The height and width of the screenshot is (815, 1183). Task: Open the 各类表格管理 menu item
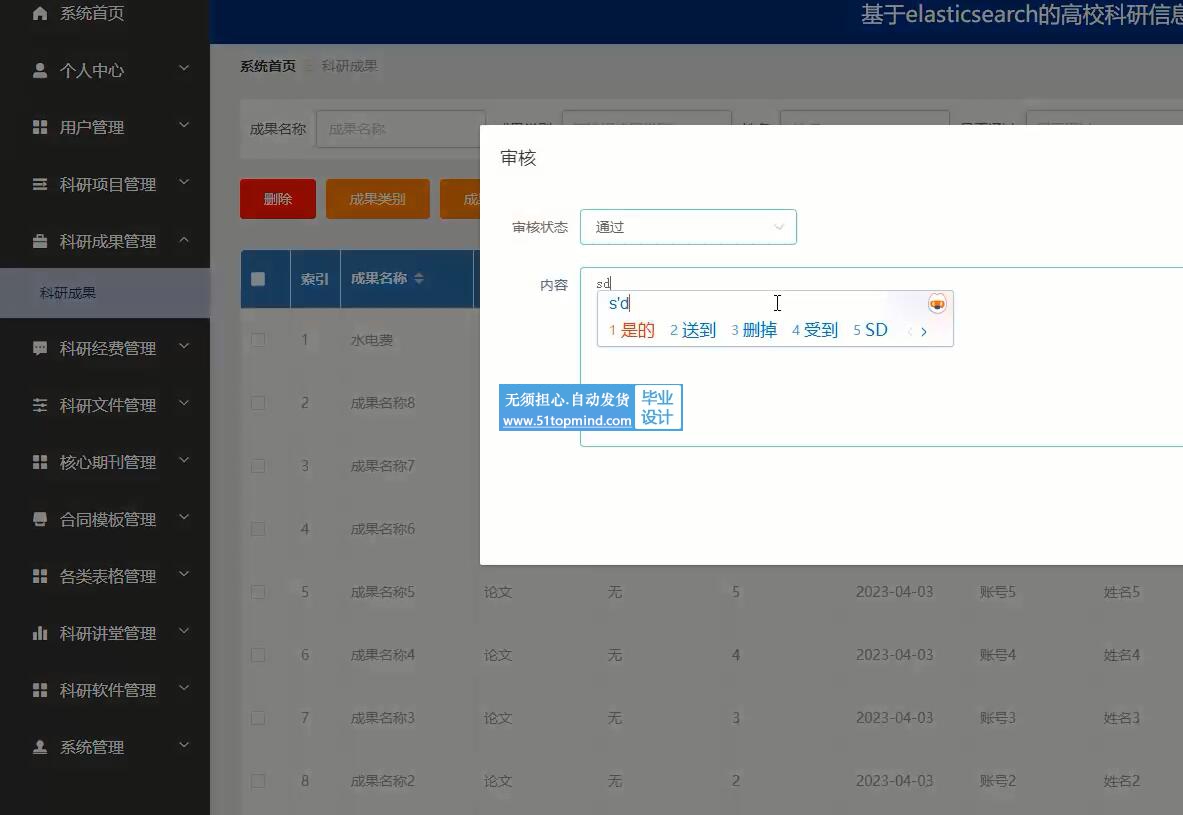click(x=105, y=577)
